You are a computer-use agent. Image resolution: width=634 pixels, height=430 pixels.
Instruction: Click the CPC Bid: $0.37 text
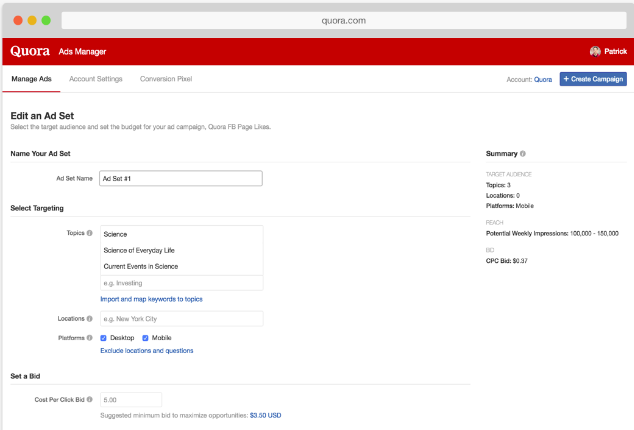[x=506, y=261]
